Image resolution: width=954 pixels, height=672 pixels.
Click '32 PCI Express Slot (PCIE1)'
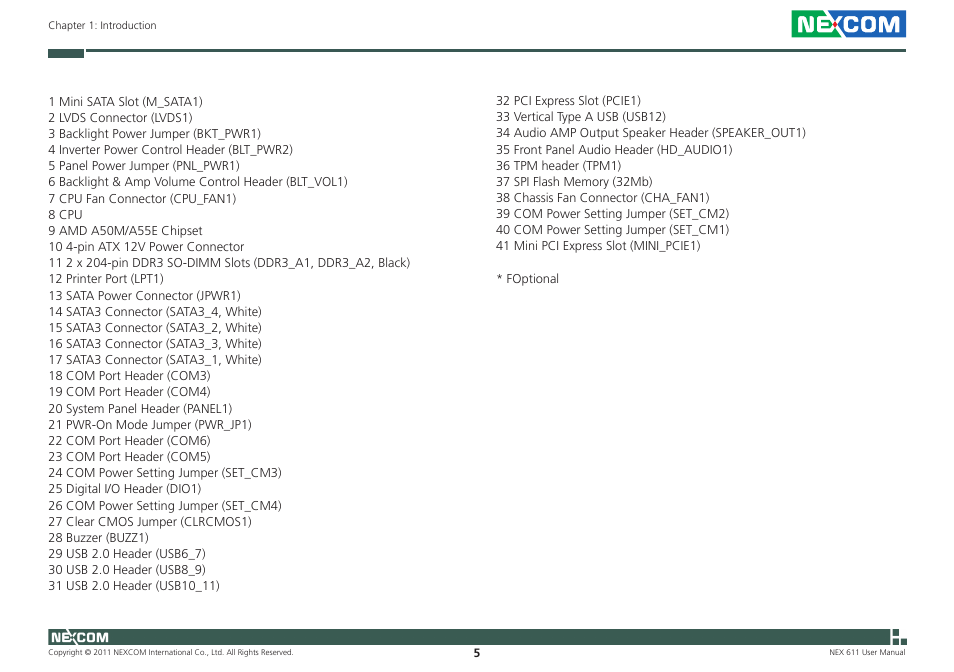(x=568, y=101)
